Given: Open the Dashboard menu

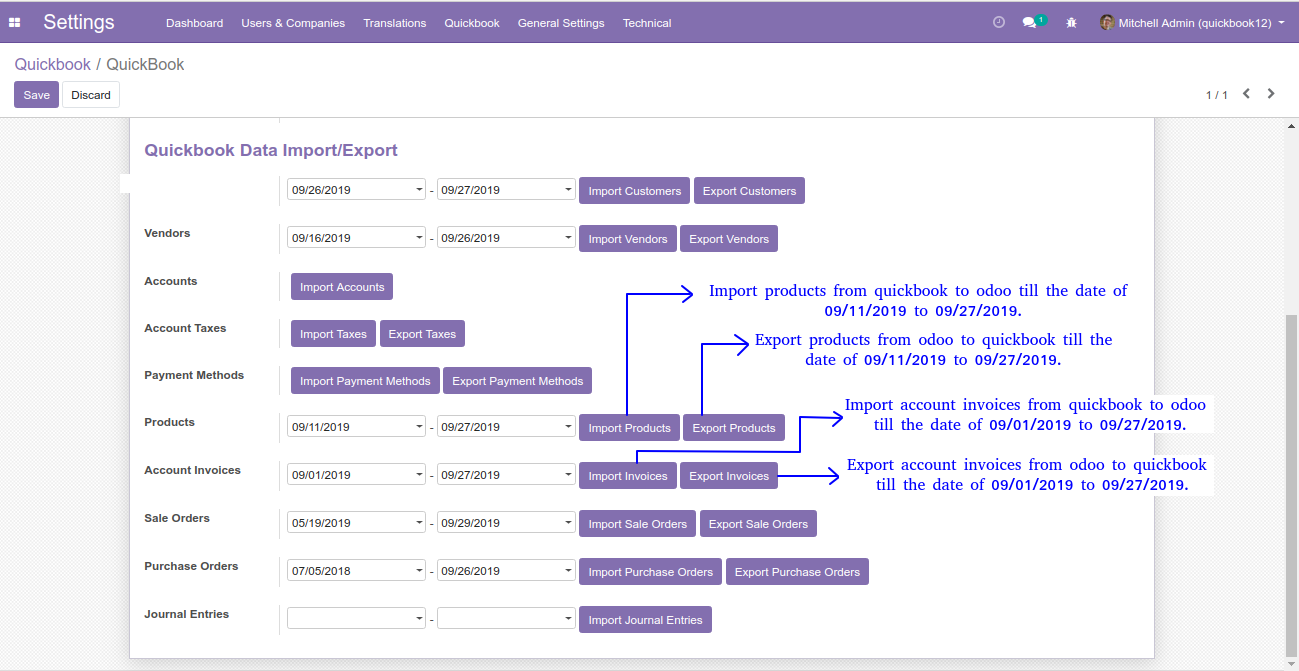Looking at the screenshot, I should coord(194,23).
